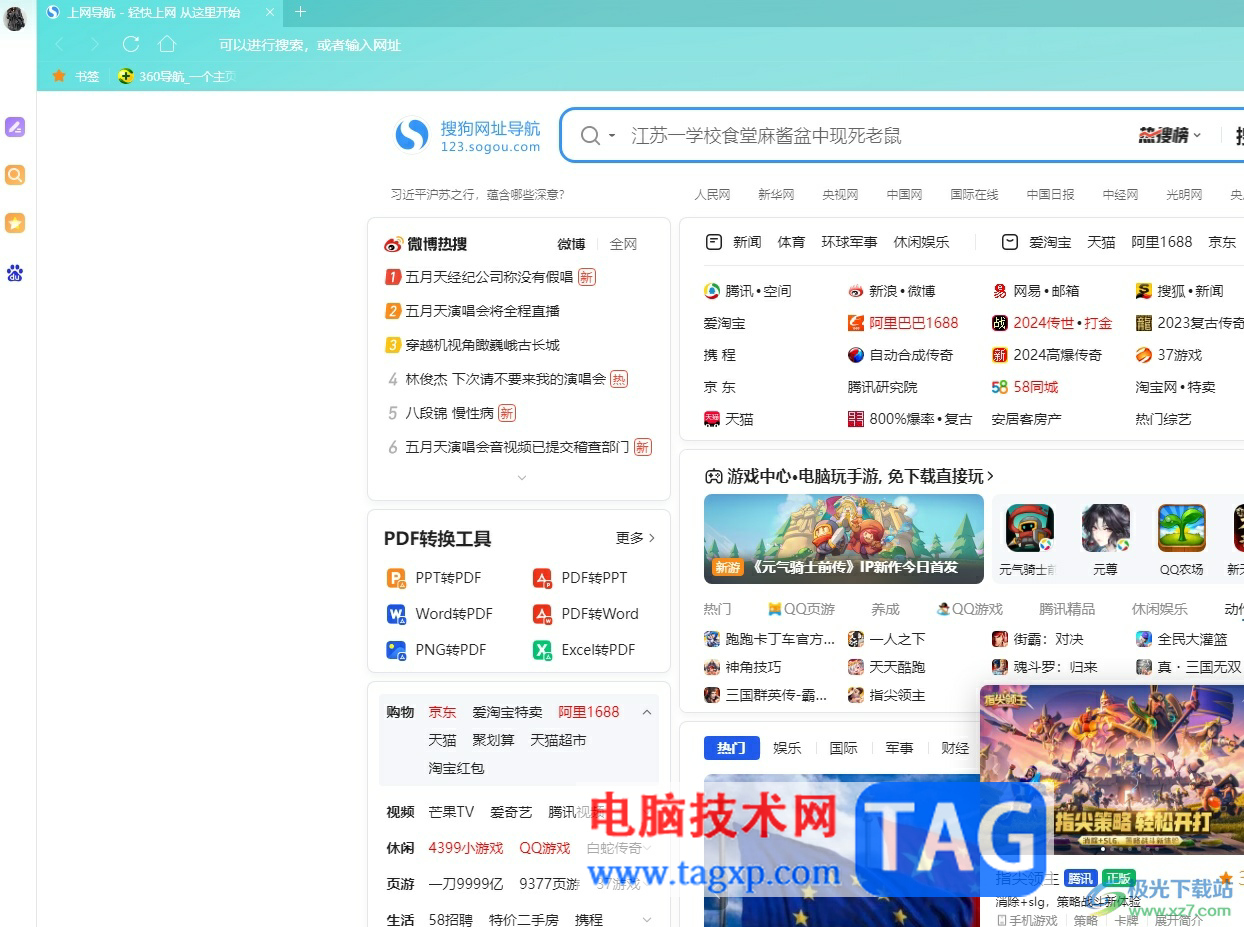The width and height of the screenshot is (1244, 927).
Task: Expand more 微博热搜 entries chevron
Action: [x=521, y=478]
